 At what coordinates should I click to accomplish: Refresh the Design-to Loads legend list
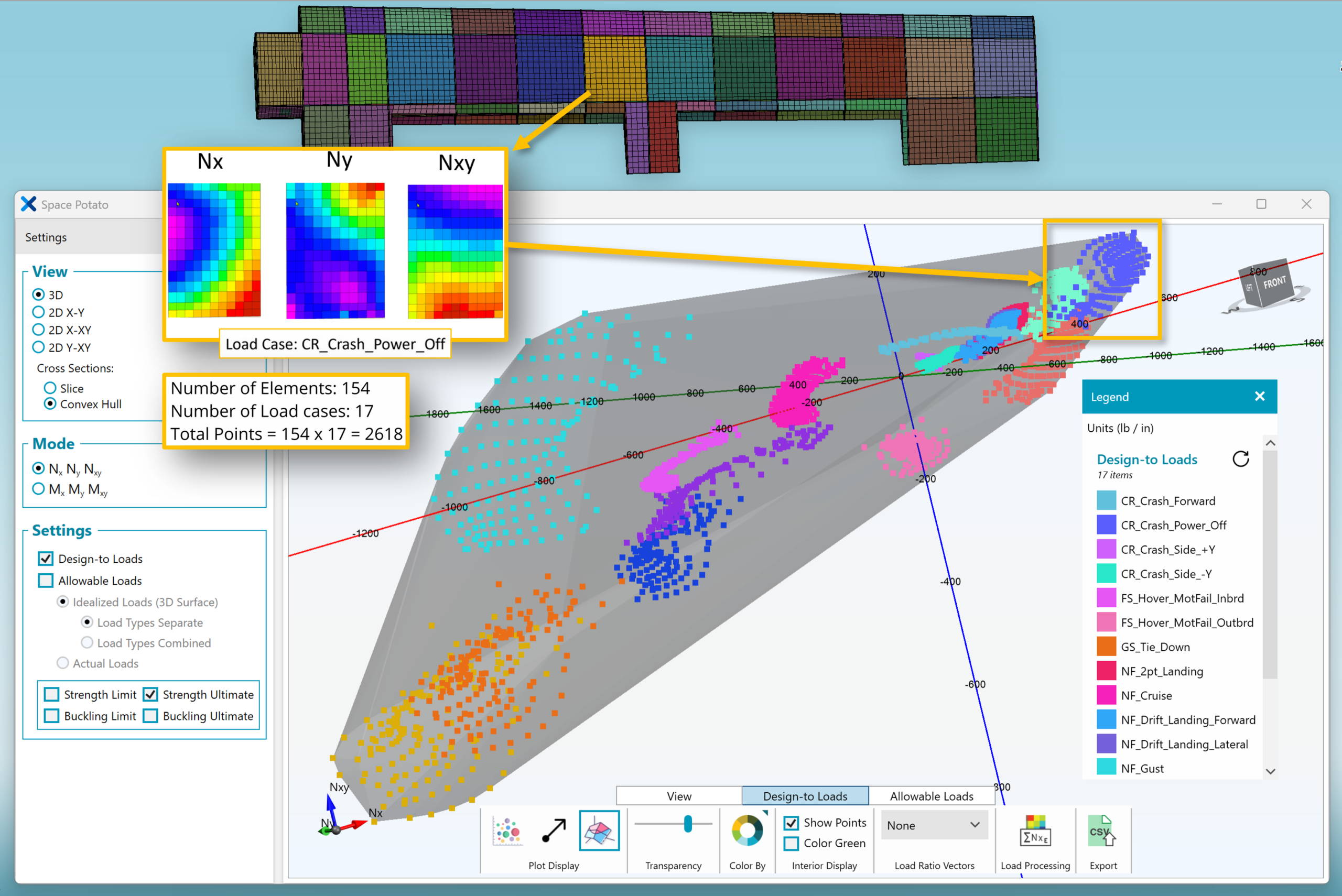click(1241, 459)
